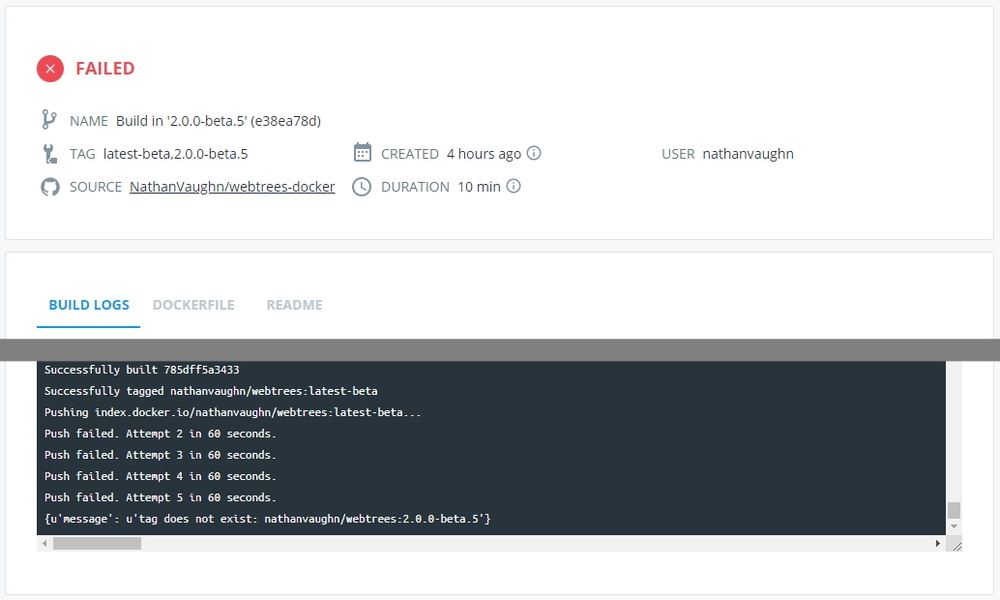Click log line 'Push failed. Attempt 2 in 60 seconds.'
Viewport: 1000px width, 600px height.
click(160, 434)
